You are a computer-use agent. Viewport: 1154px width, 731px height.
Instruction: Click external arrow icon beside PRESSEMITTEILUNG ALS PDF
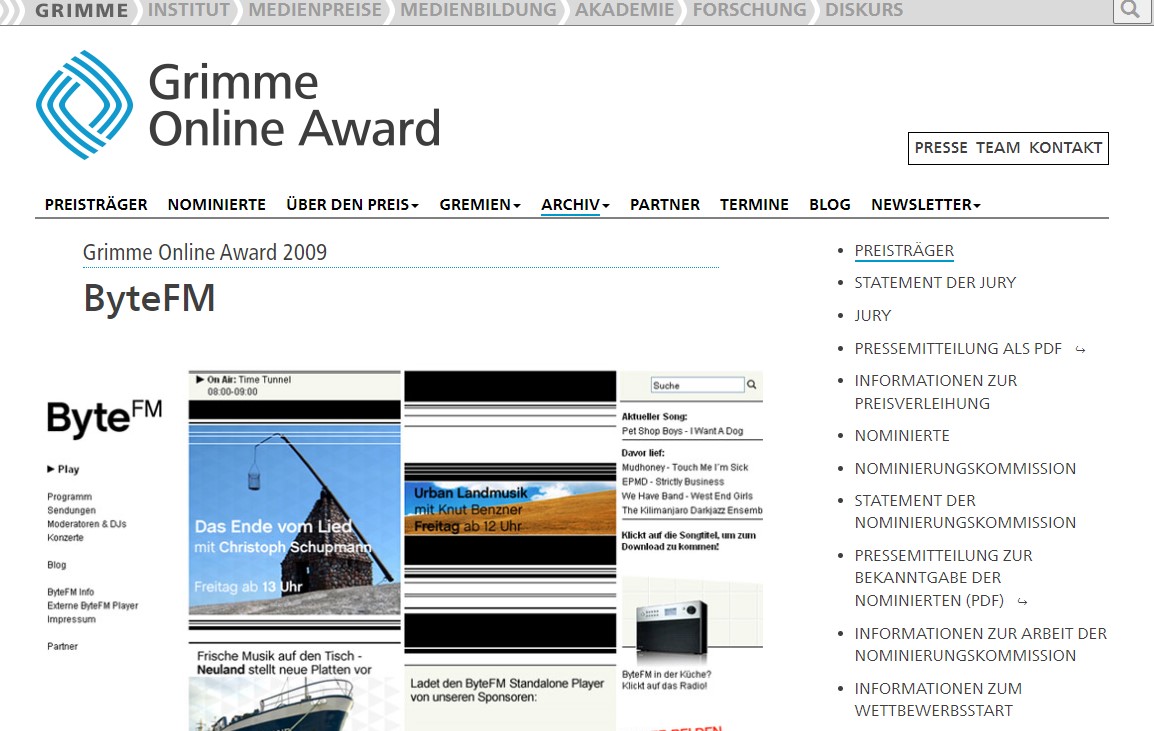point(1080,350)
